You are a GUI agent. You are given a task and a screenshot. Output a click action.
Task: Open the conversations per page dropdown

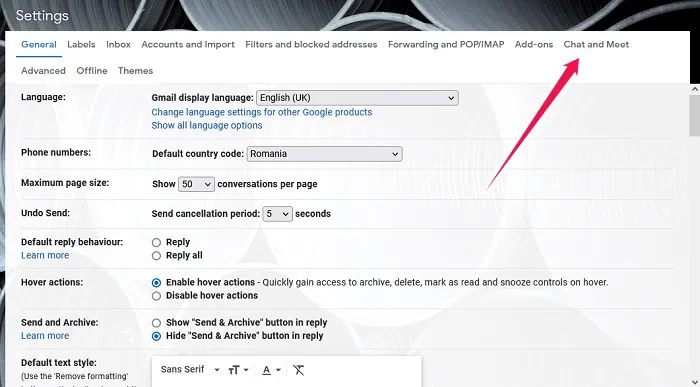pyautogui.click(x=196, y=184)
